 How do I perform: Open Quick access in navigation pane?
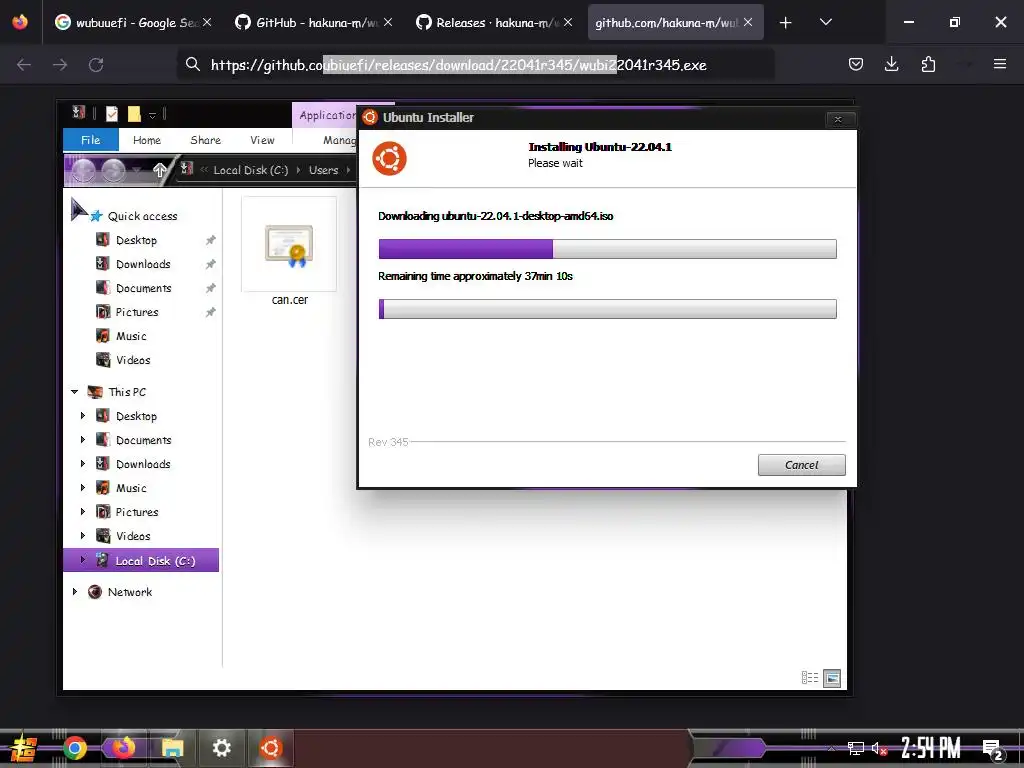[142, 216]
